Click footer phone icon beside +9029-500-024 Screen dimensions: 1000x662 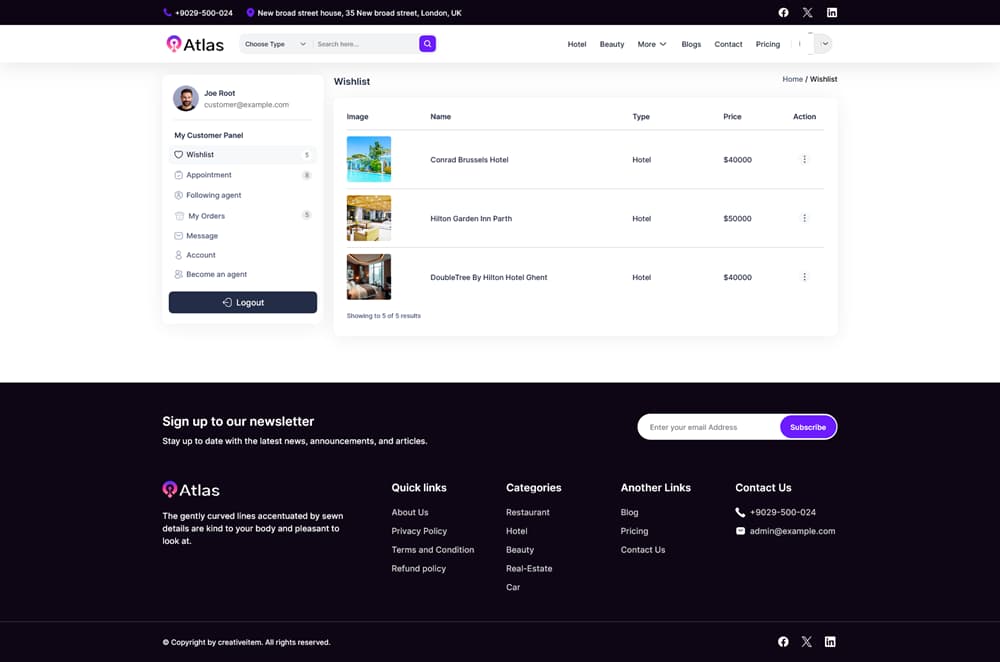(740, 512)
